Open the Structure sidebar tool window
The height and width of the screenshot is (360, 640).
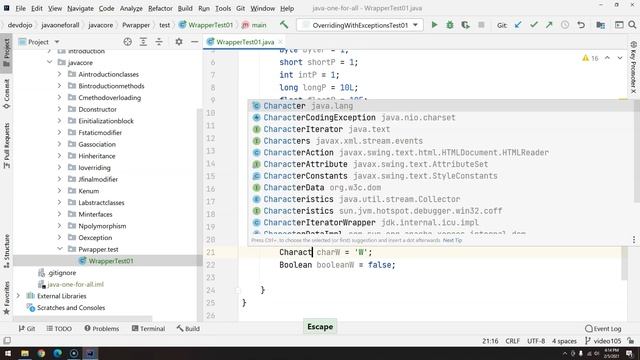coord(6,250)
